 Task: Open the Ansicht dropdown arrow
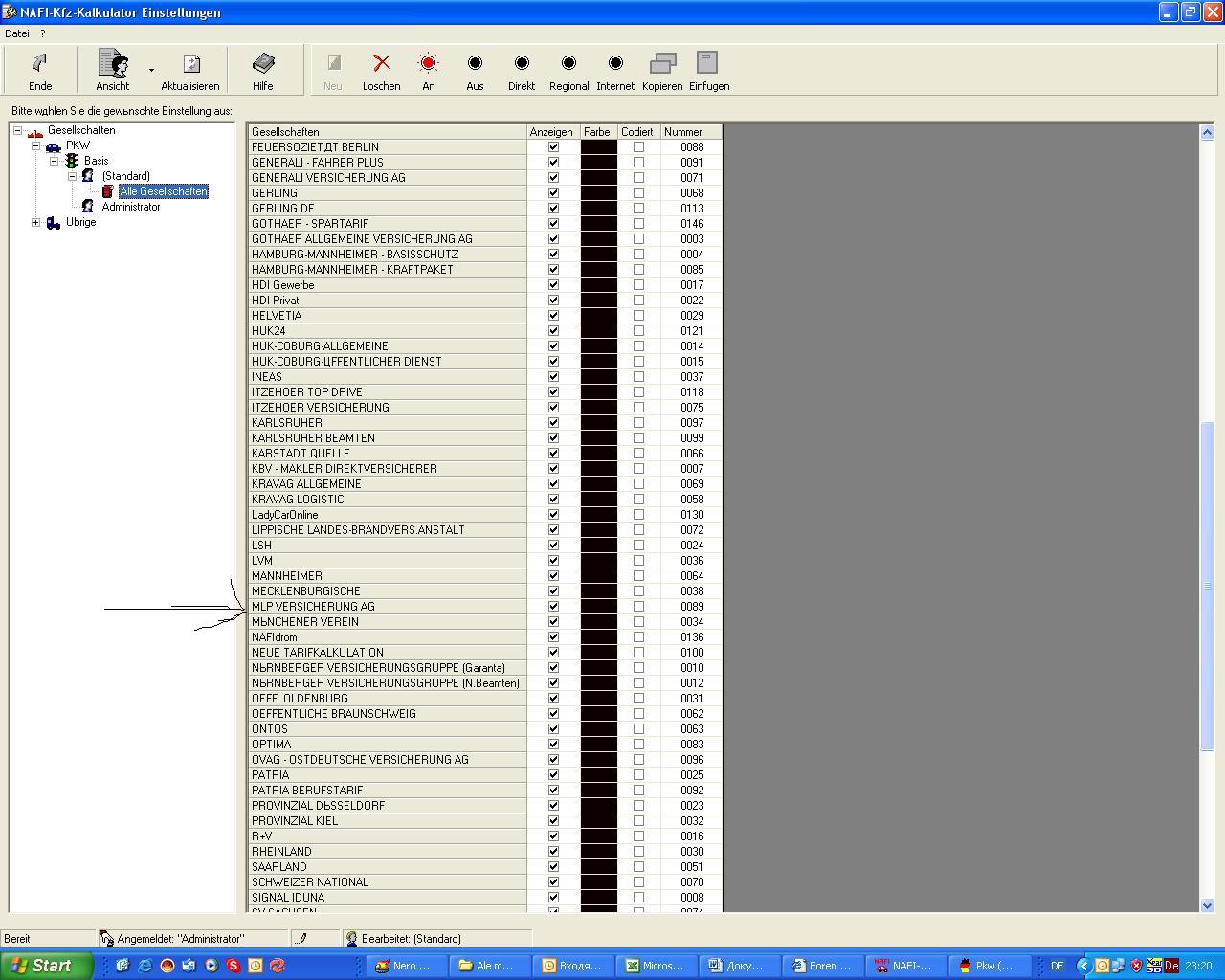point(151,70)
